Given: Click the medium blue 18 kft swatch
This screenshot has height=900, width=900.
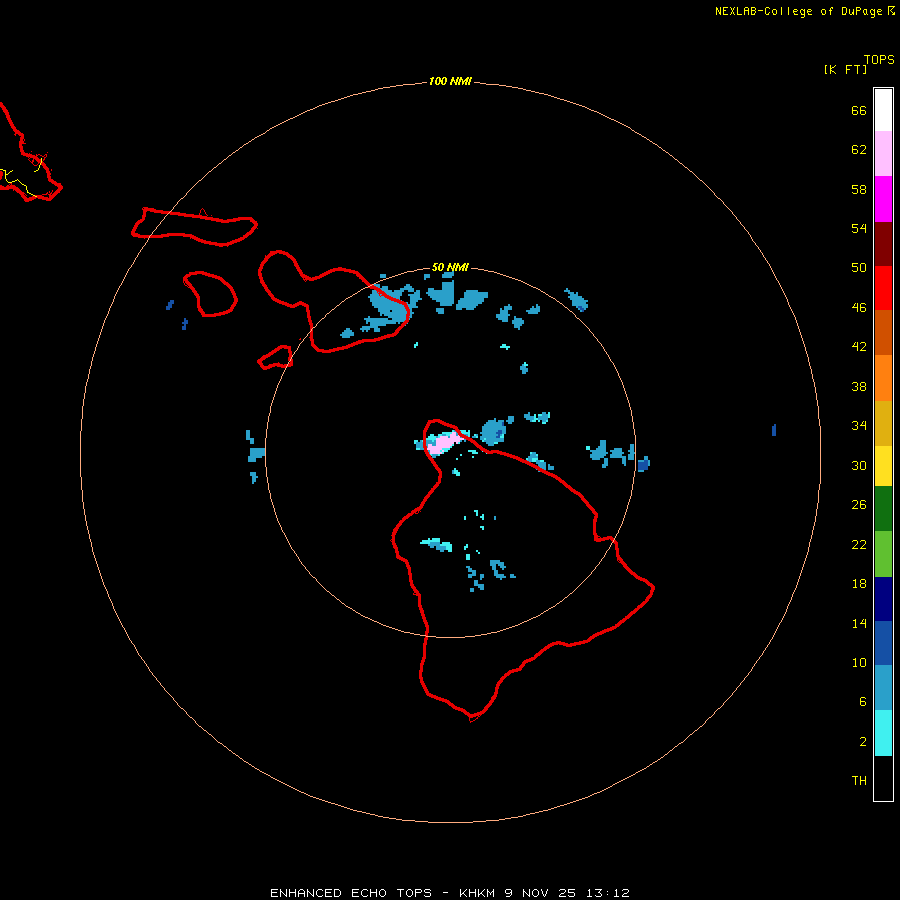Looking at the screenshot, I should coord(883,643).
